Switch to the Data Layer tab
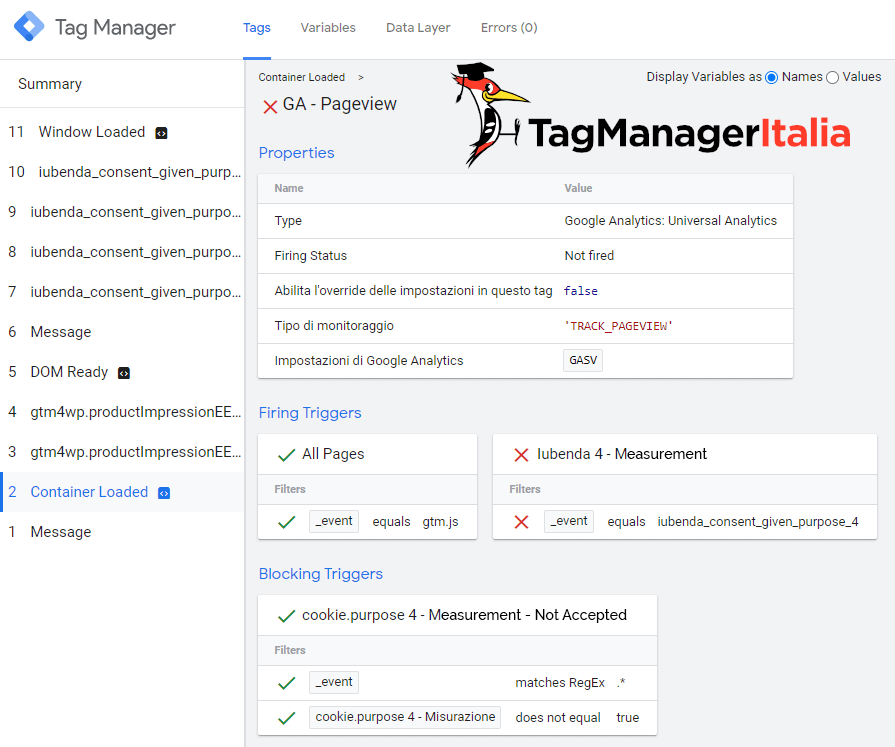Image resolution: width=895 pixels, height=747 pixels. (418, 27)
